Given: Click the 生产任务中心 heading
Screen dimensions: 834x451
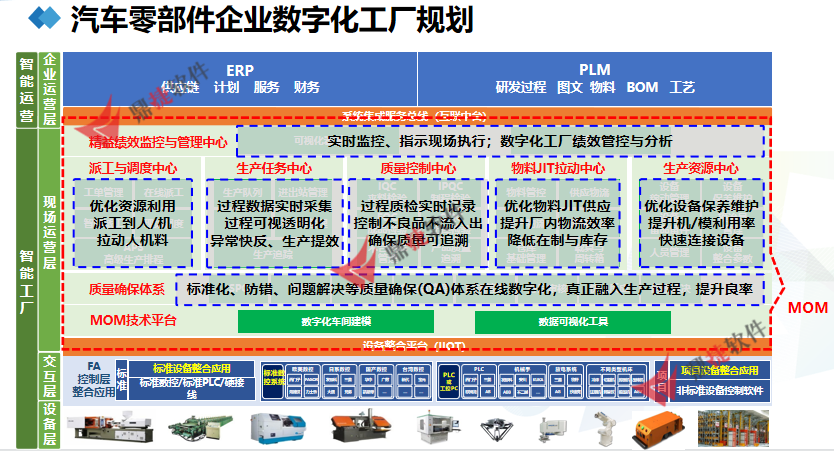Looking at the screenshot, I should pyautogui.click(x=273, y=168).
